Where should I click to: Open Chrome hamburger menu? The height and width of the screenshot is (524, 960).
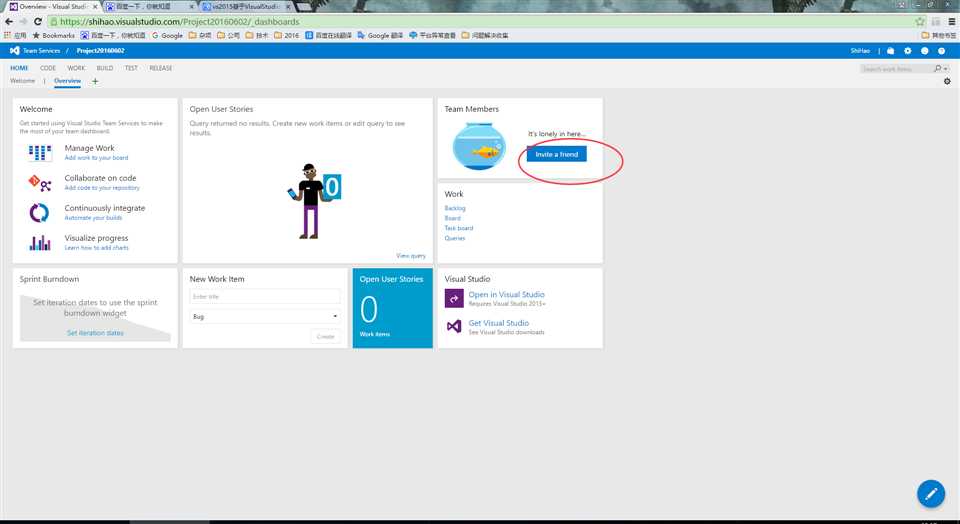[x=951, y=21]
